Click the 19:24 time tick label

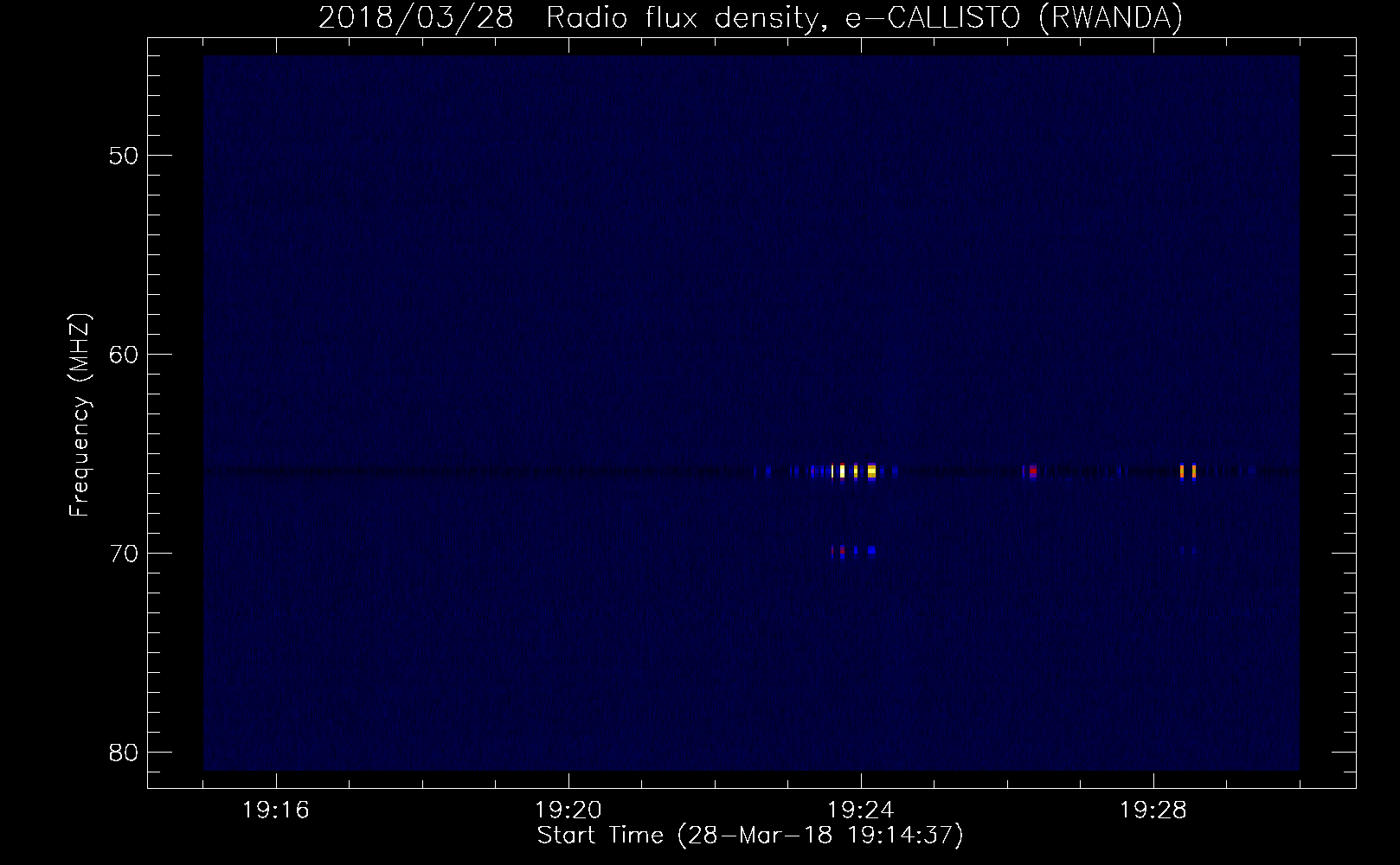(x=861, y=811)
